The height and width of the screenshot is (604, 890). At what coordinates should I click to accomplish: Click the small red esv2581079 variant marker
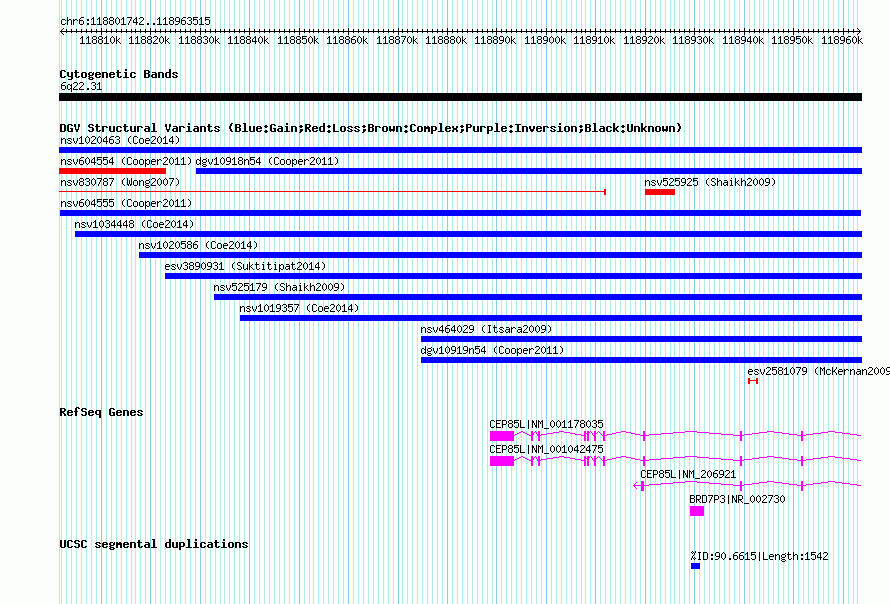(x=753, y=381)
